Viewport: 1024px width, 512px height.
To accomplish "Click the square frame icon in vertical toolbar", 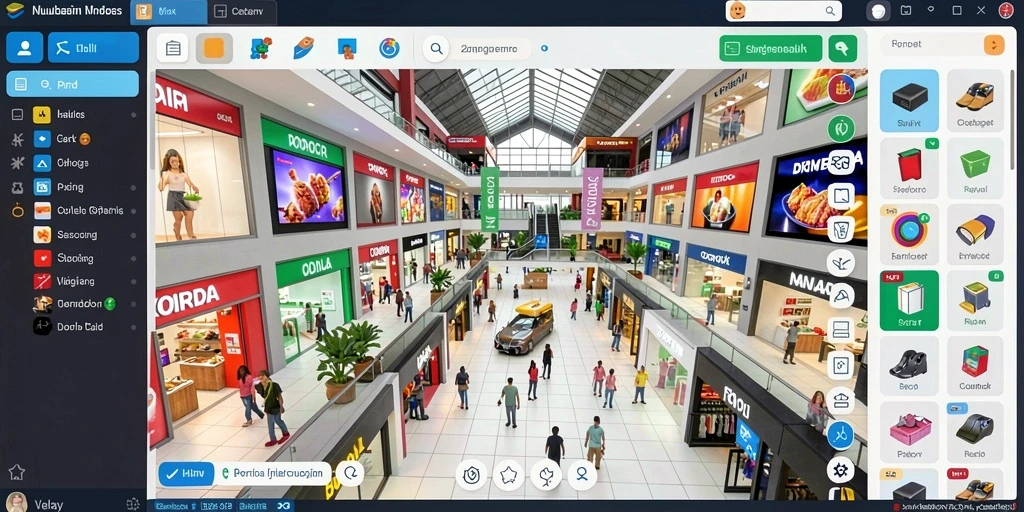I will pyautogui.click(x=841, y=195).
